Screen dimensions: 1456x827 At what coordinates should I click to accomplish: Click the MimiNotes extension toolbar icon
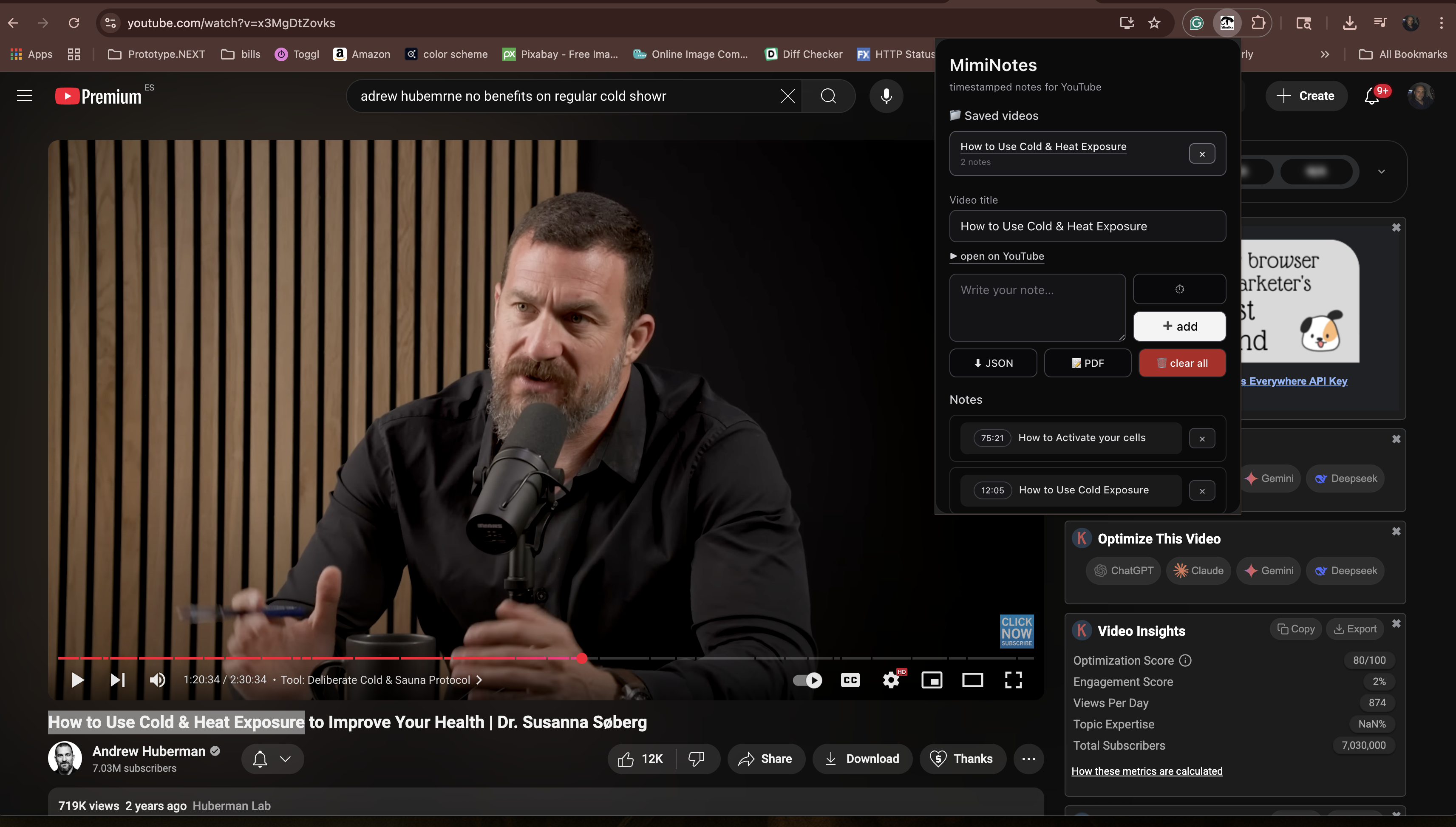click(1227, 23)
